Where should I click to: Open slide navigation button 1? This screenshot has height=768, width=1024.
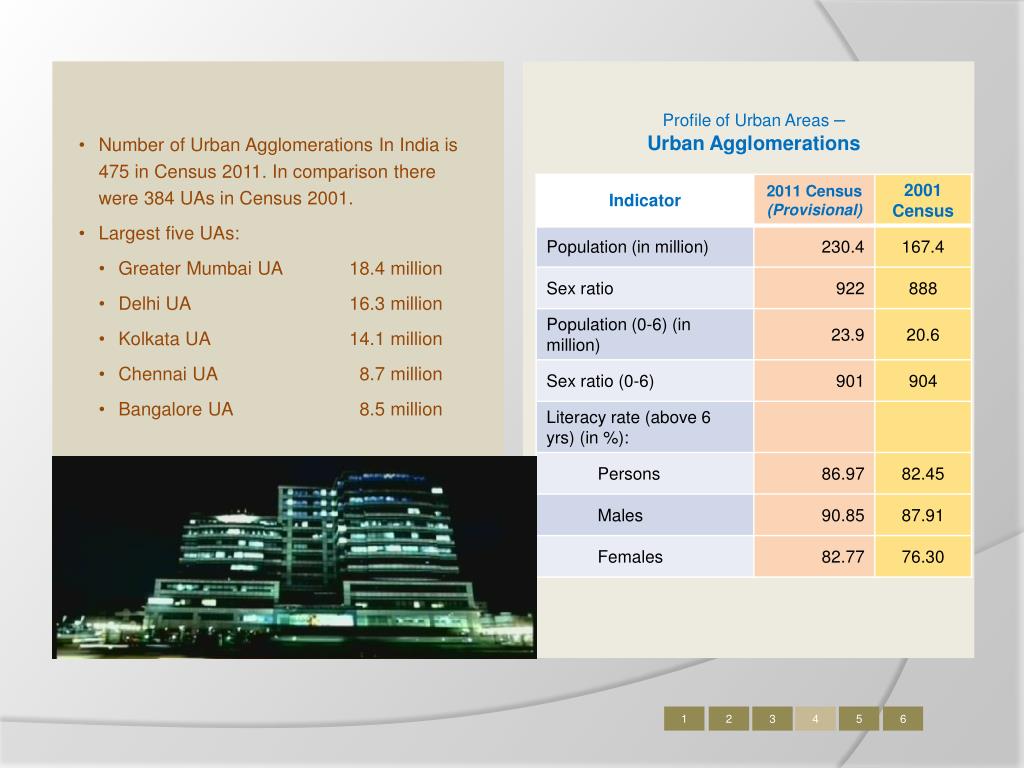(x=686, y=717)
